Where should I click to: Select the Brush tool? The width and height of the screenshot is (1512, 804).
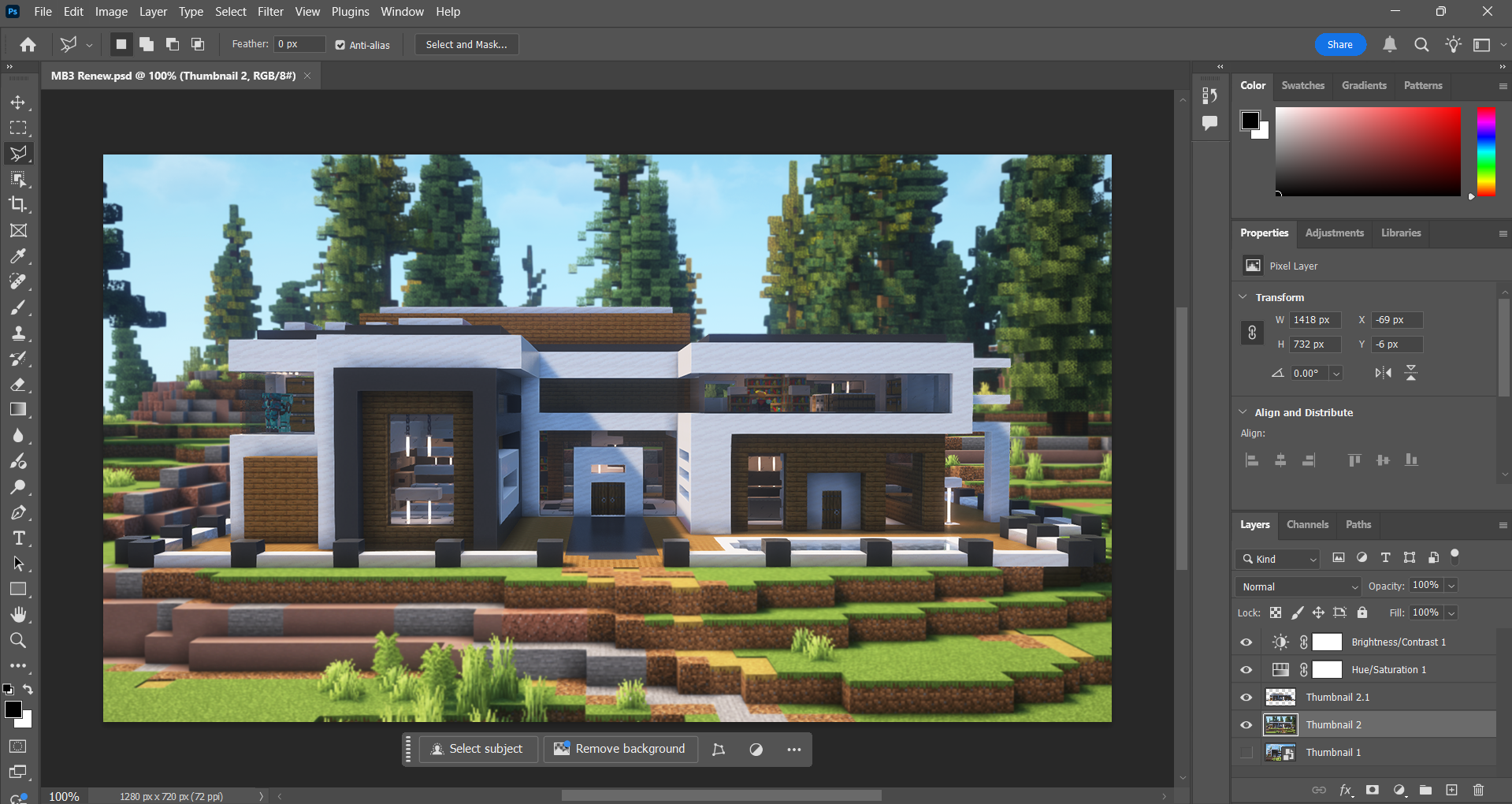click(18, 307)
